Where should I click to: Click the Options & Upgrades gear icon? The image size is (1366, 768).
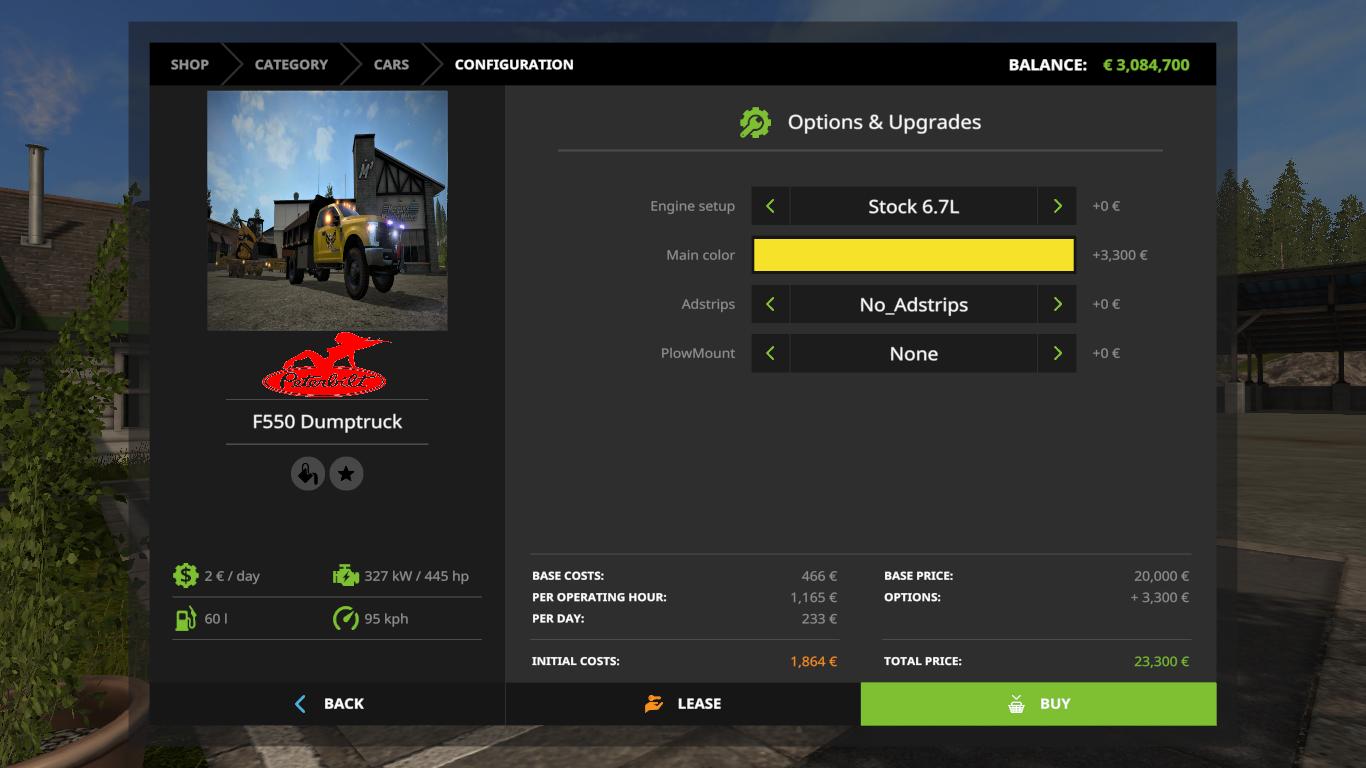pos(755,123)
